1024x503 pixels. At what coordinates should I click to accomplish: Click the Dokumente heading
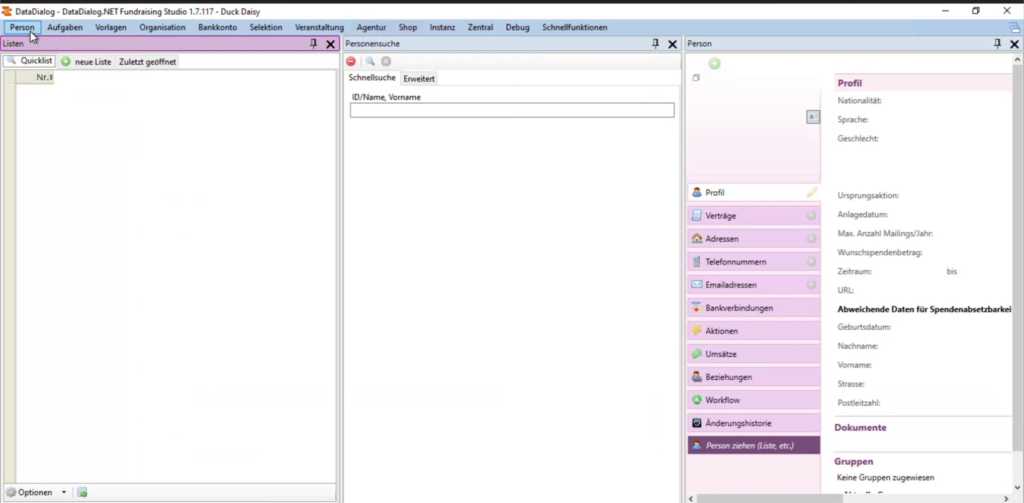click(860, 428)
